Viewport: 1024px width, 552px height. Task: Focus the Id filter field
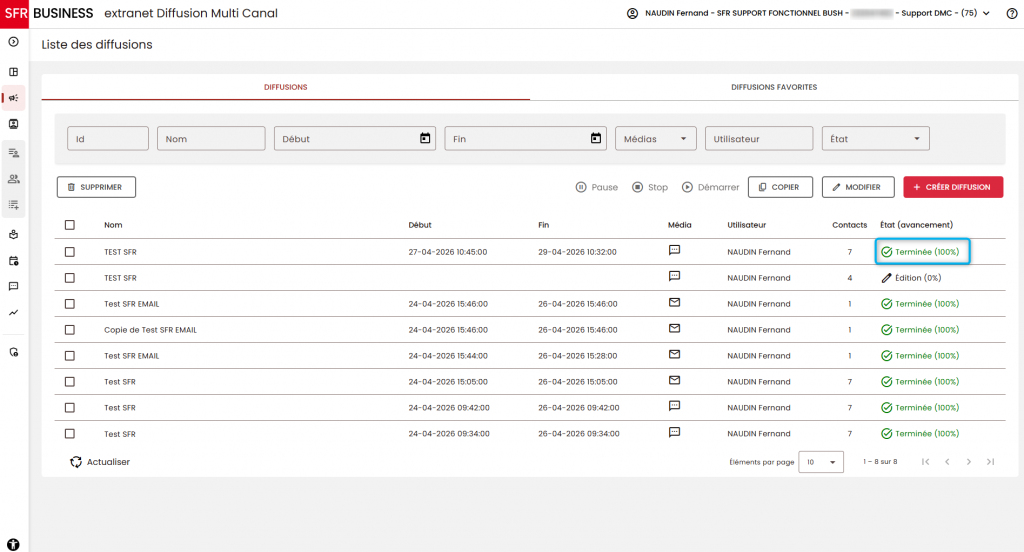[108, 138]
